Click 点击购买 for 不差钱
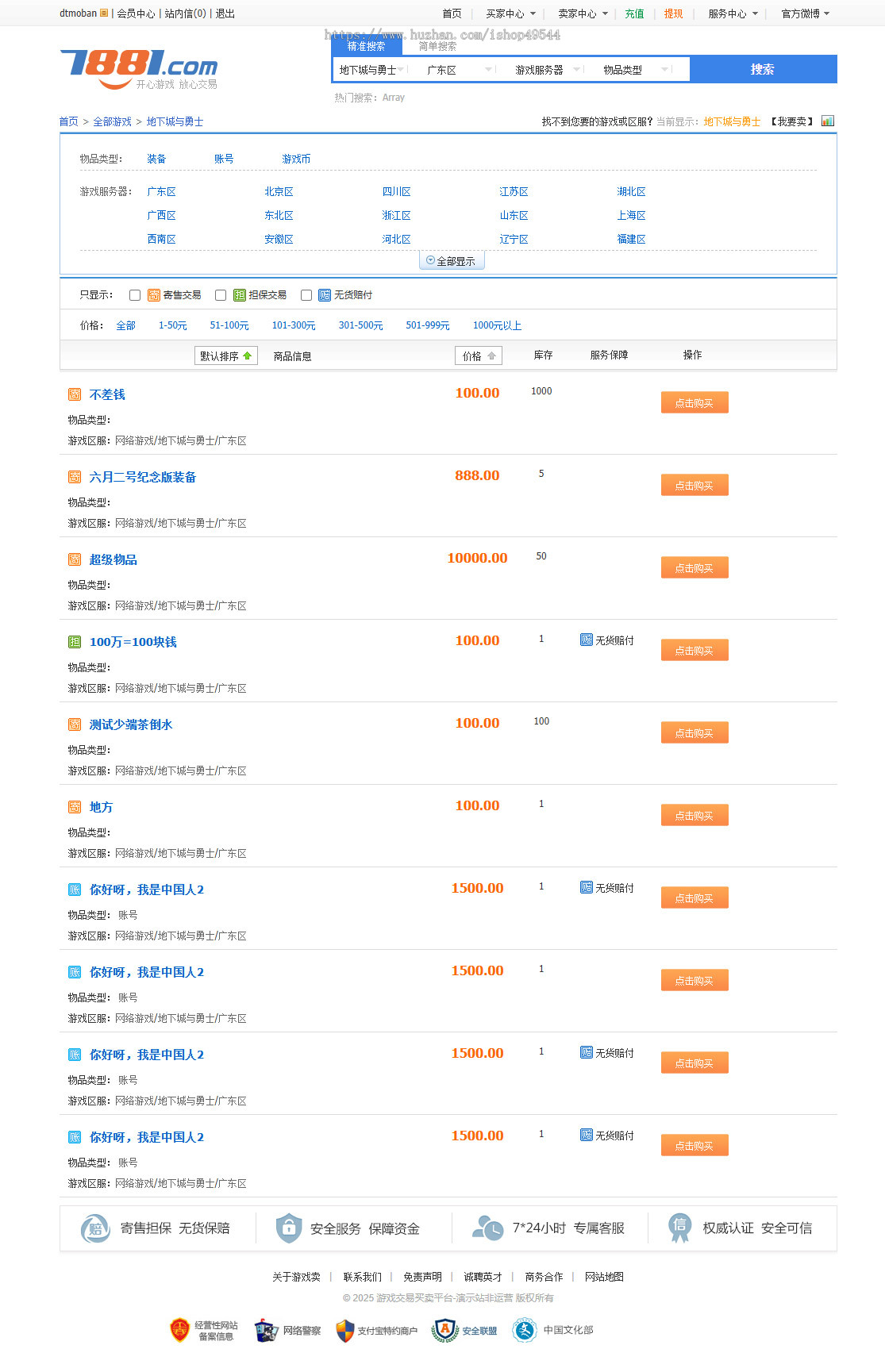 click(x=695, y=403)
